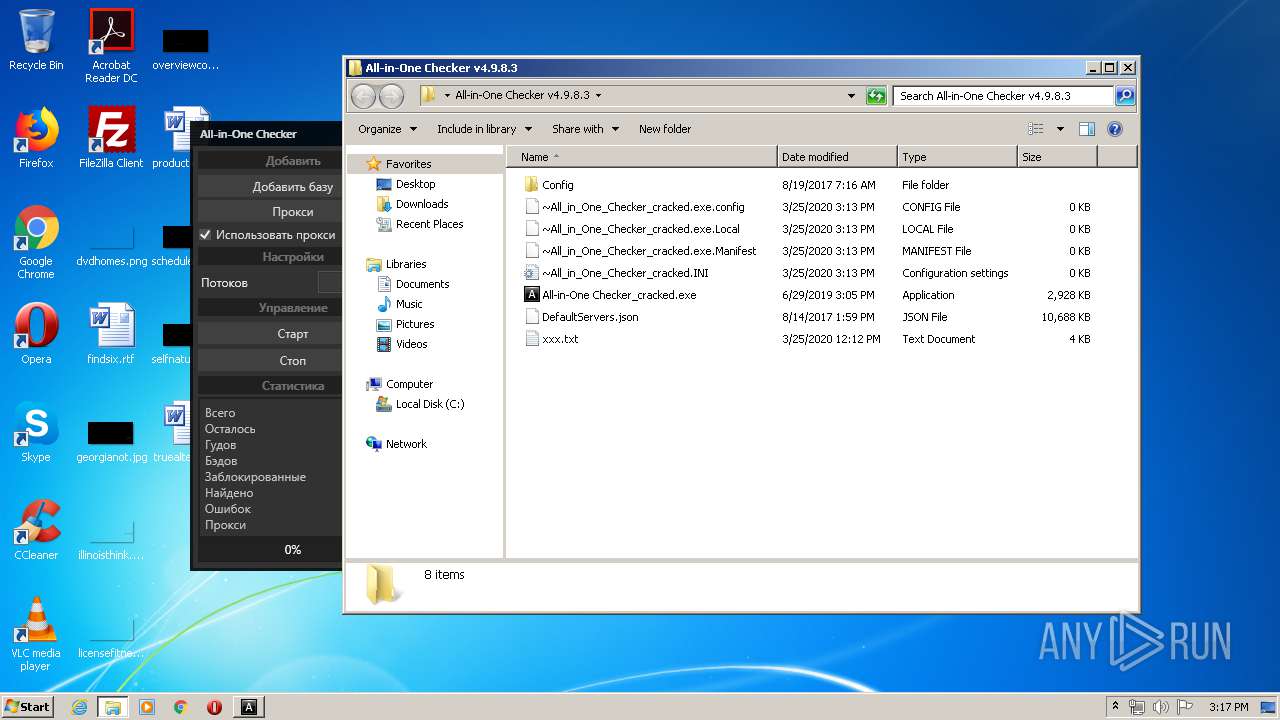Open the Windows Start button
This screenshot has width=1280, height=720.
pyautogui.click(x=28, y=707)
